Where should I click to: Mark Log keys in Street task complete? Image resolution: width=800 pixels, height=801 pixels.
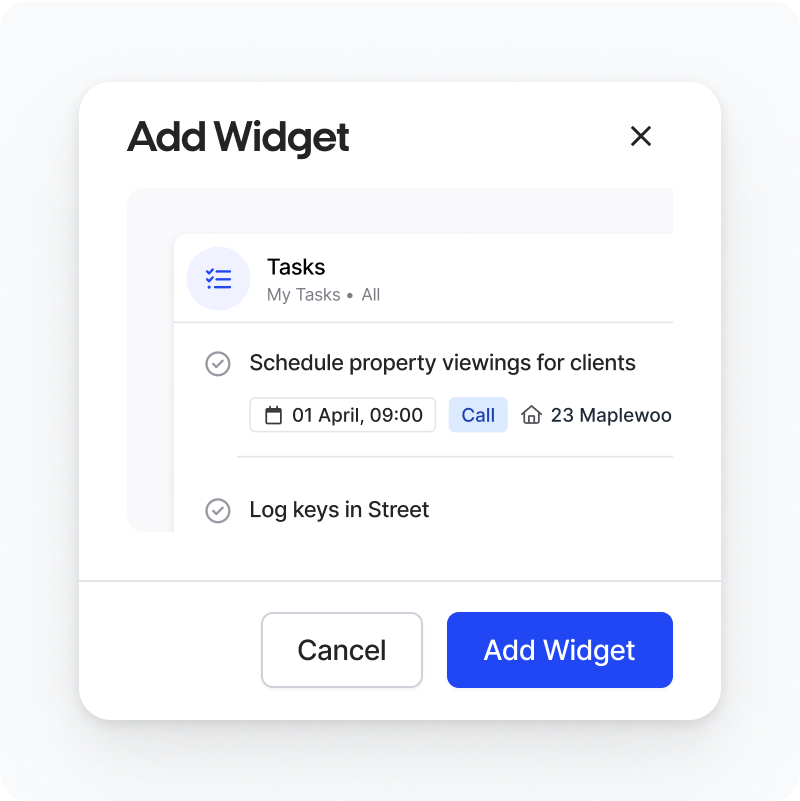pyautogui.click(x=218, y=510)
